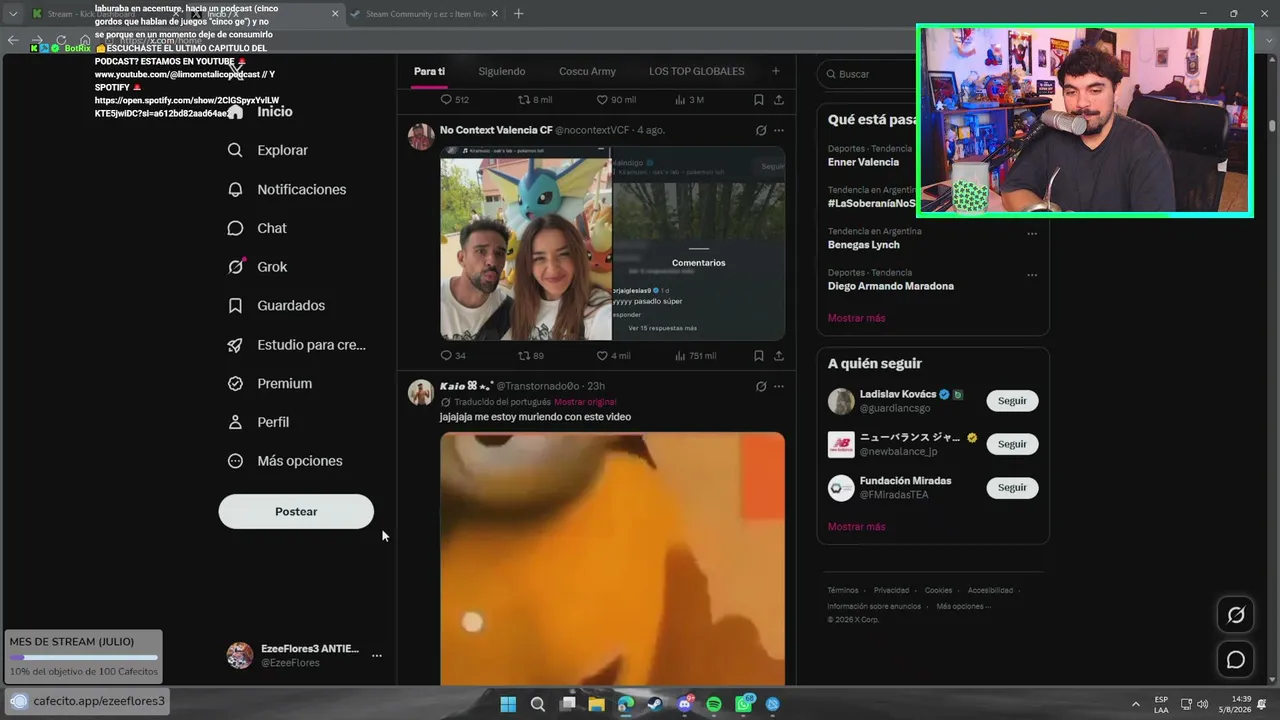Open the Chat page in the sidebar
Screen dimensions: 1280x720
[258, 228]
